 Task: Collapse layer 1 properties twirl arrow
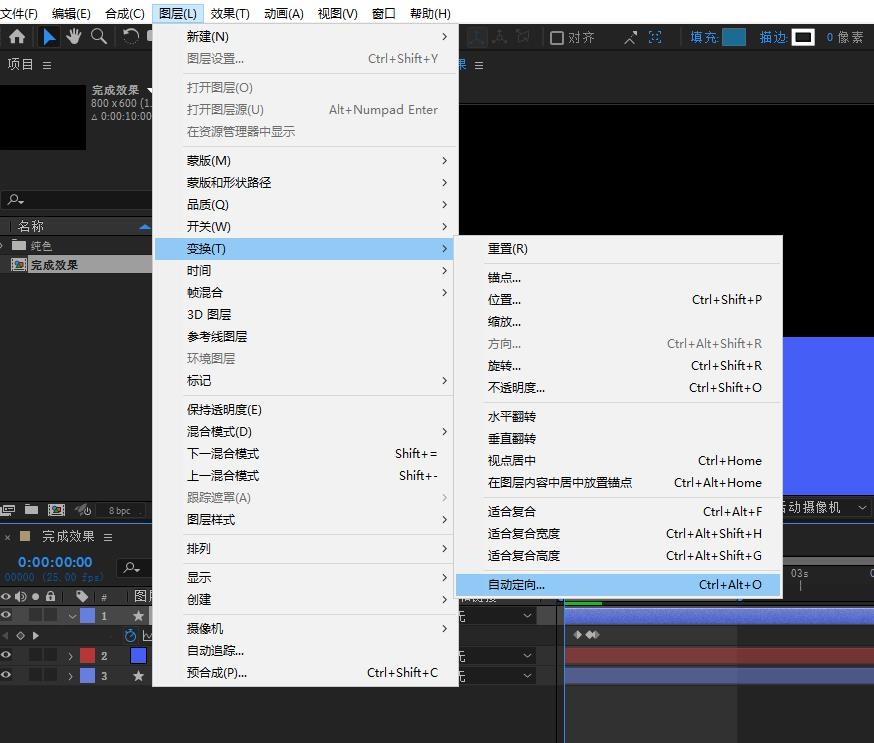[72, 616]
